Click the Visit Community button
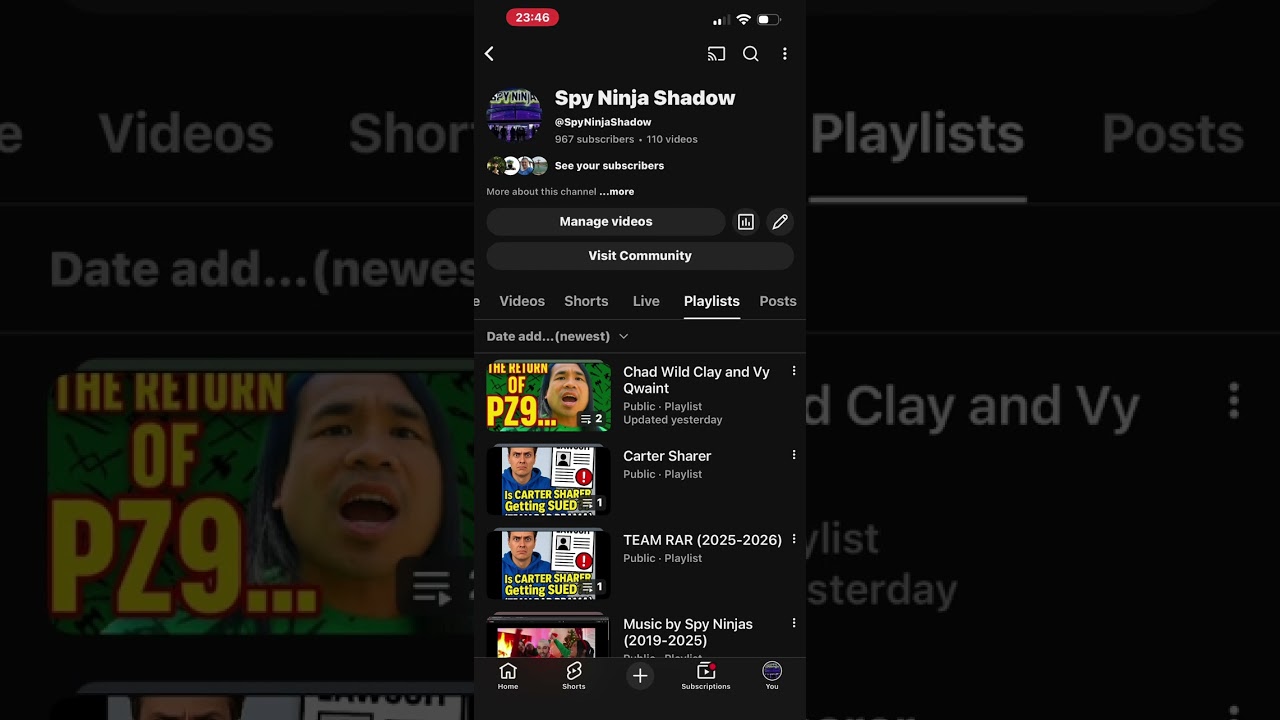 coord(640,256)
